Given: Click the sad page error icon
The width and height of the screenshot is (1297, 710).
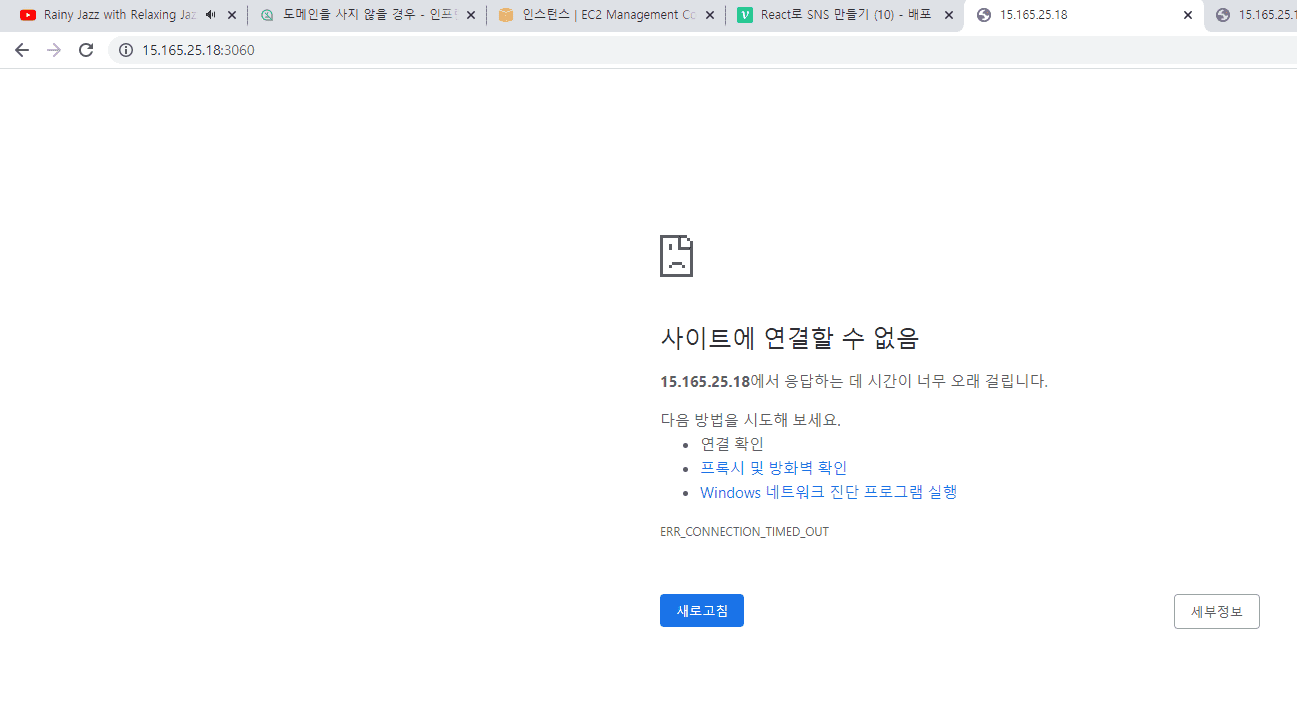Looking at the screenshot, I should click(x=676, y=256).
